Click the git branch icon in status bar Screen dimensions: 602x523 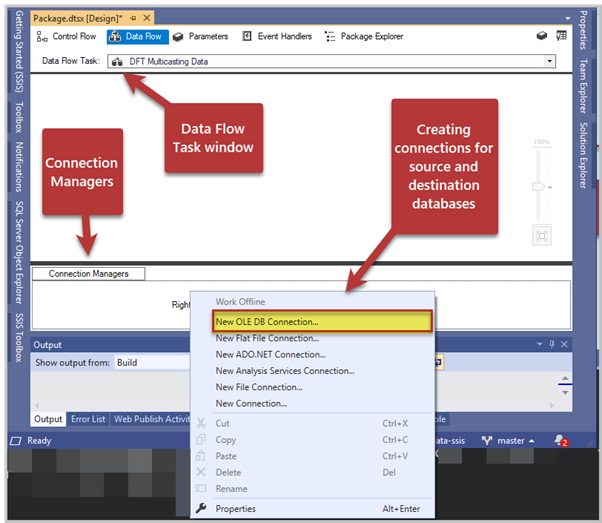click(487, 441)
